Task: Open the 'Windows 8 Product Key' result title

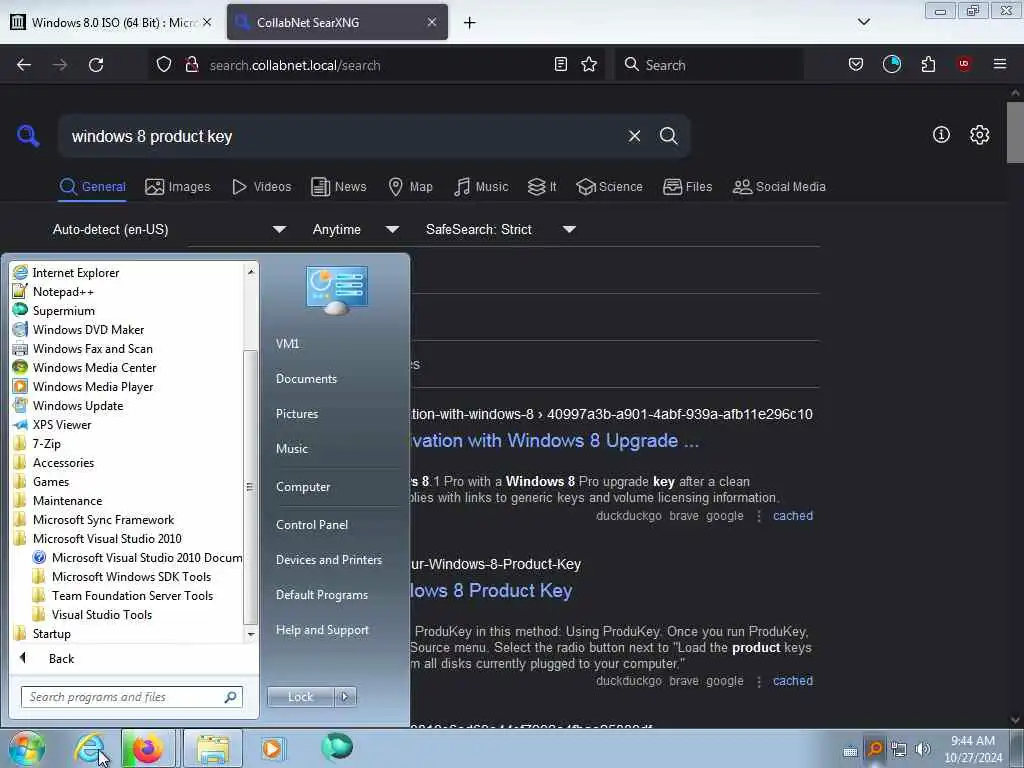Action: click(491, 590)
